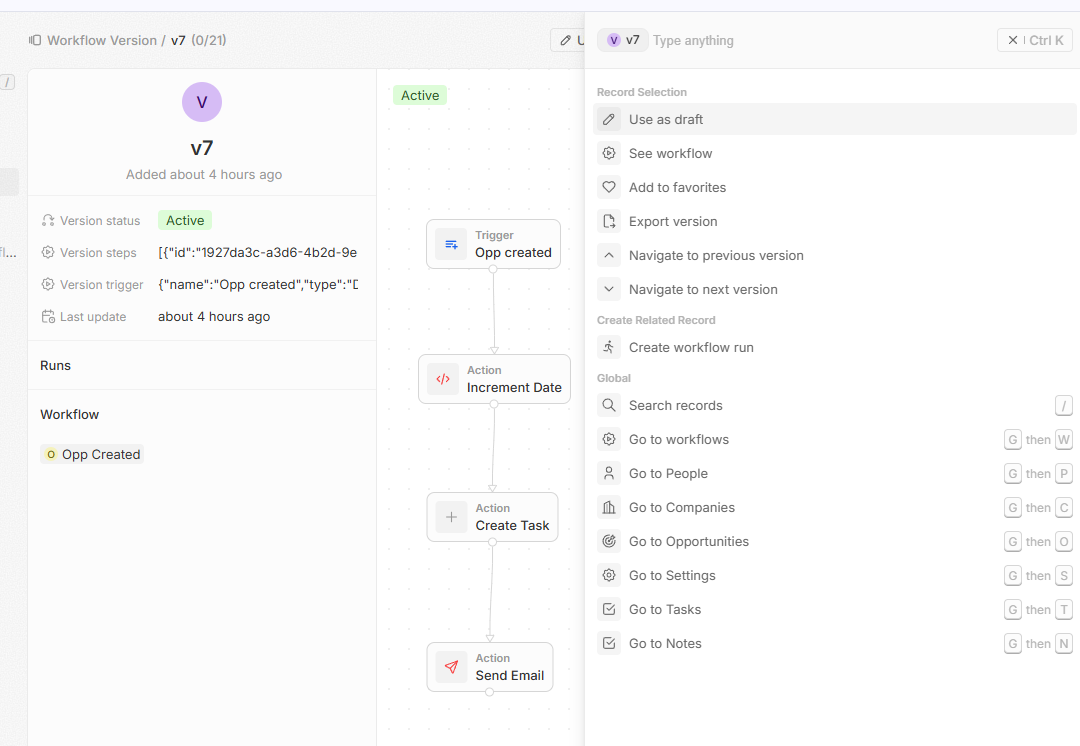Choose Go to People menu entry
This screenshot has height=746, width=1080.
pyautogui.click(x=668, y=473)
